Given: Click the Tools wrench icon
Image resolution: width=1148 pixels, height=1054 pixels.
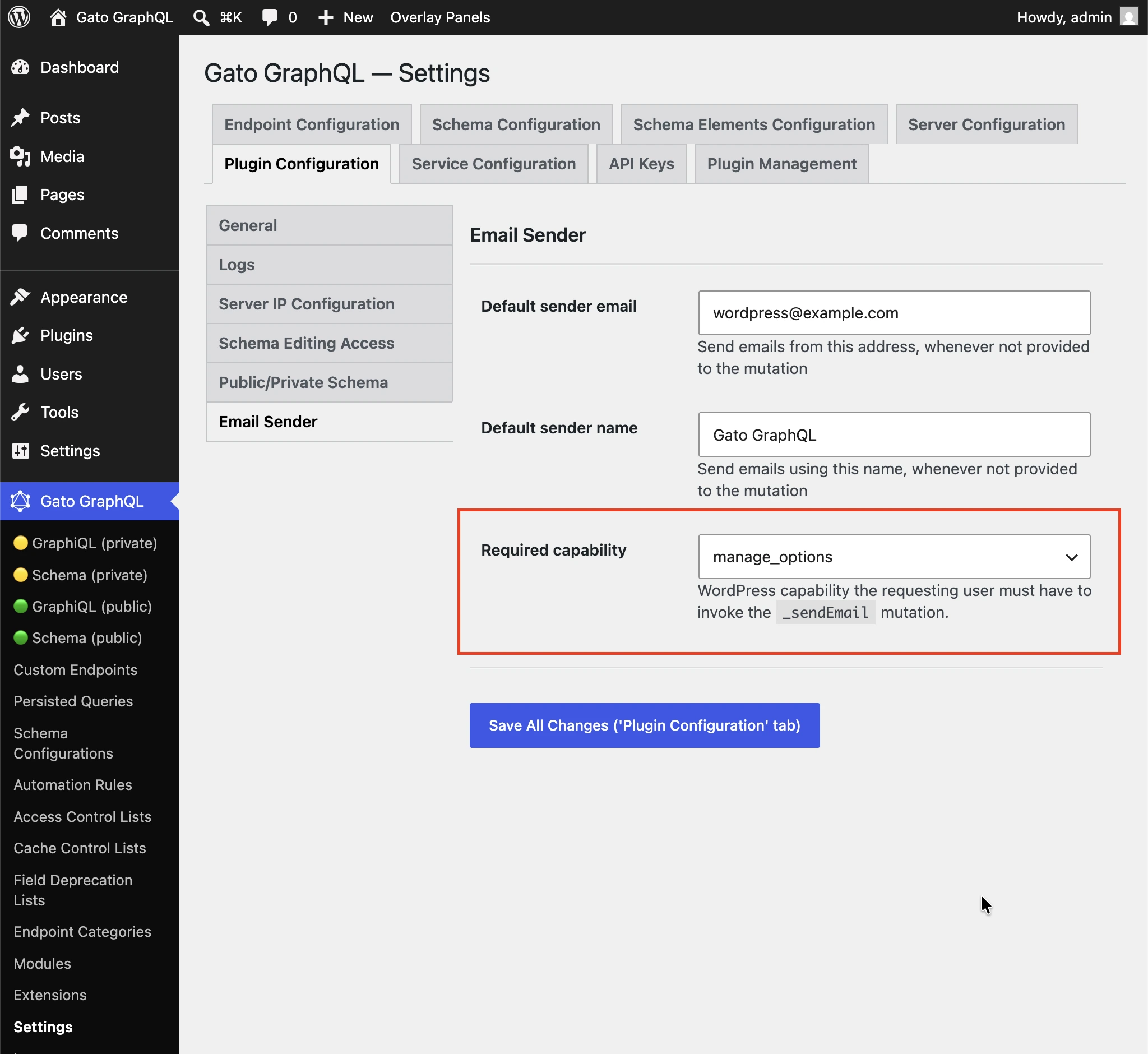Looking at the screenshot, I should coord(21,412).
